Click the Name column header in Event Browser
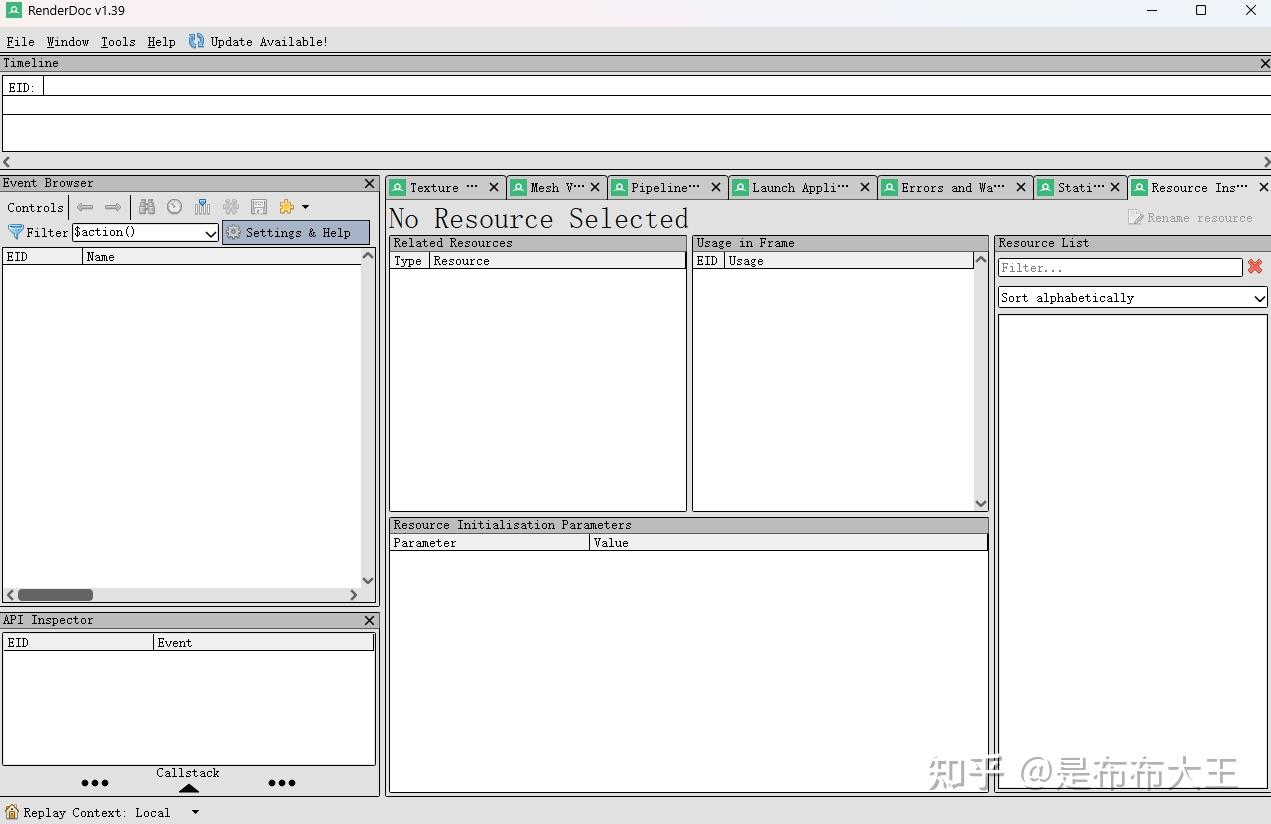 click(x=221, y=257)
